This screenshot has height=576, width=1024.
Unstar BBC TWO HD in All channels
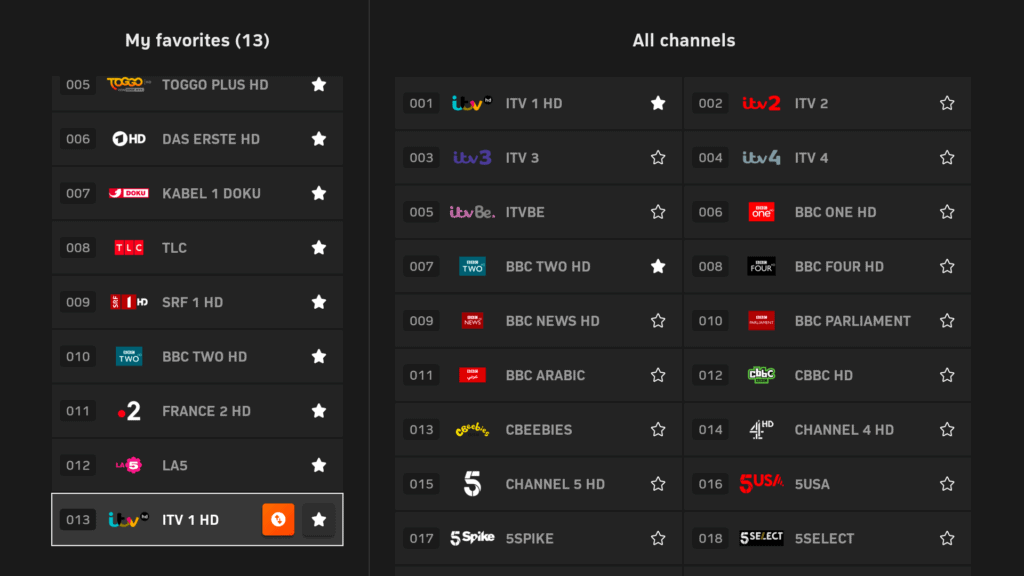click(658, 266)
